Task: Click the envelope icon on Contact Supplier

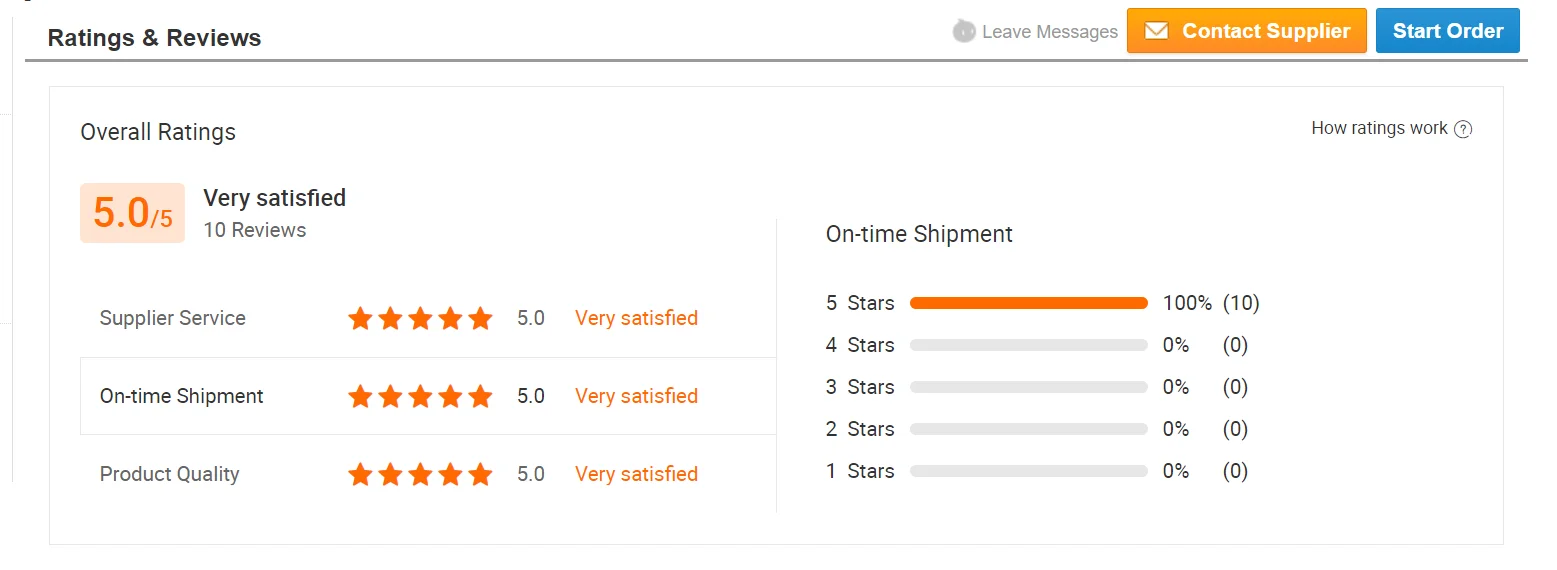Action: pos(1156,31)
